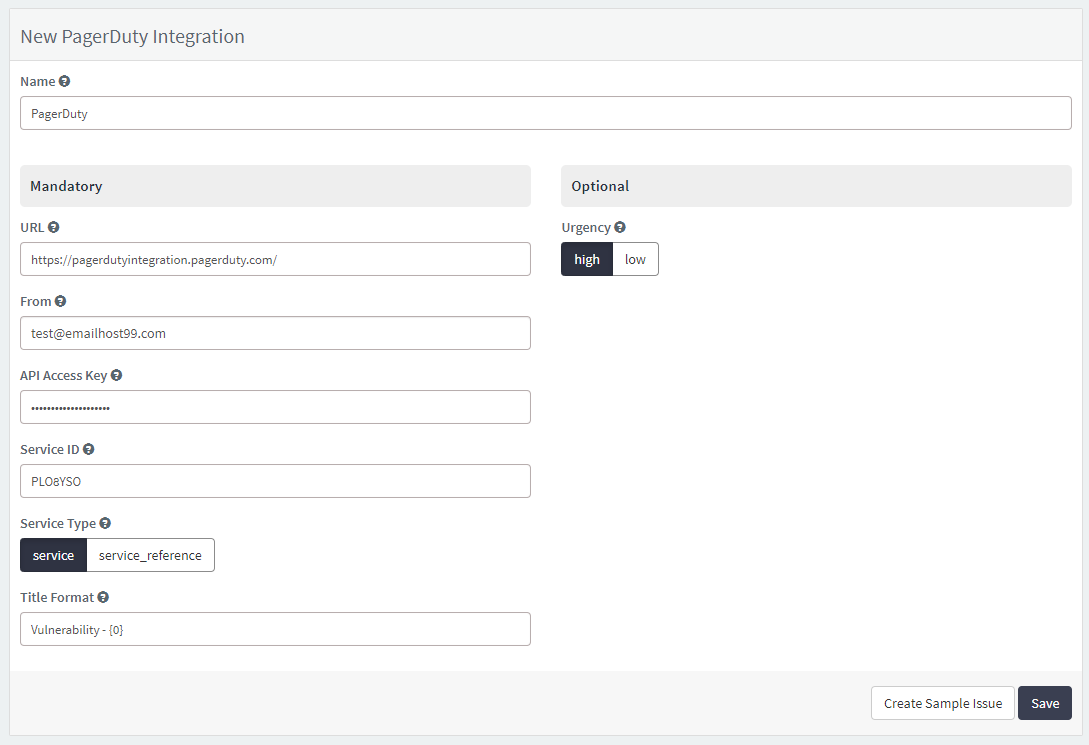
Task: Set urgency to high
Action: 587,259
